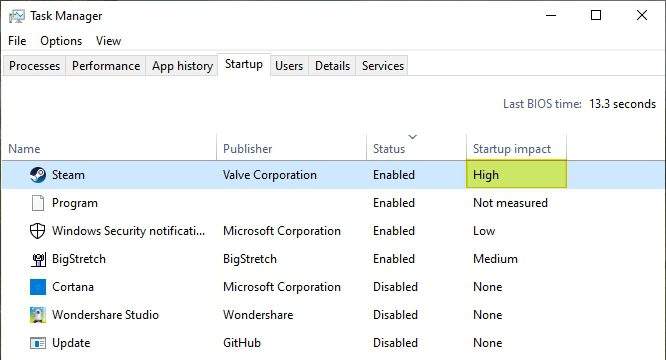Click the Task Manager title bar icon
The width and height of the screenshot is (666, 360).
coord(17,16)
